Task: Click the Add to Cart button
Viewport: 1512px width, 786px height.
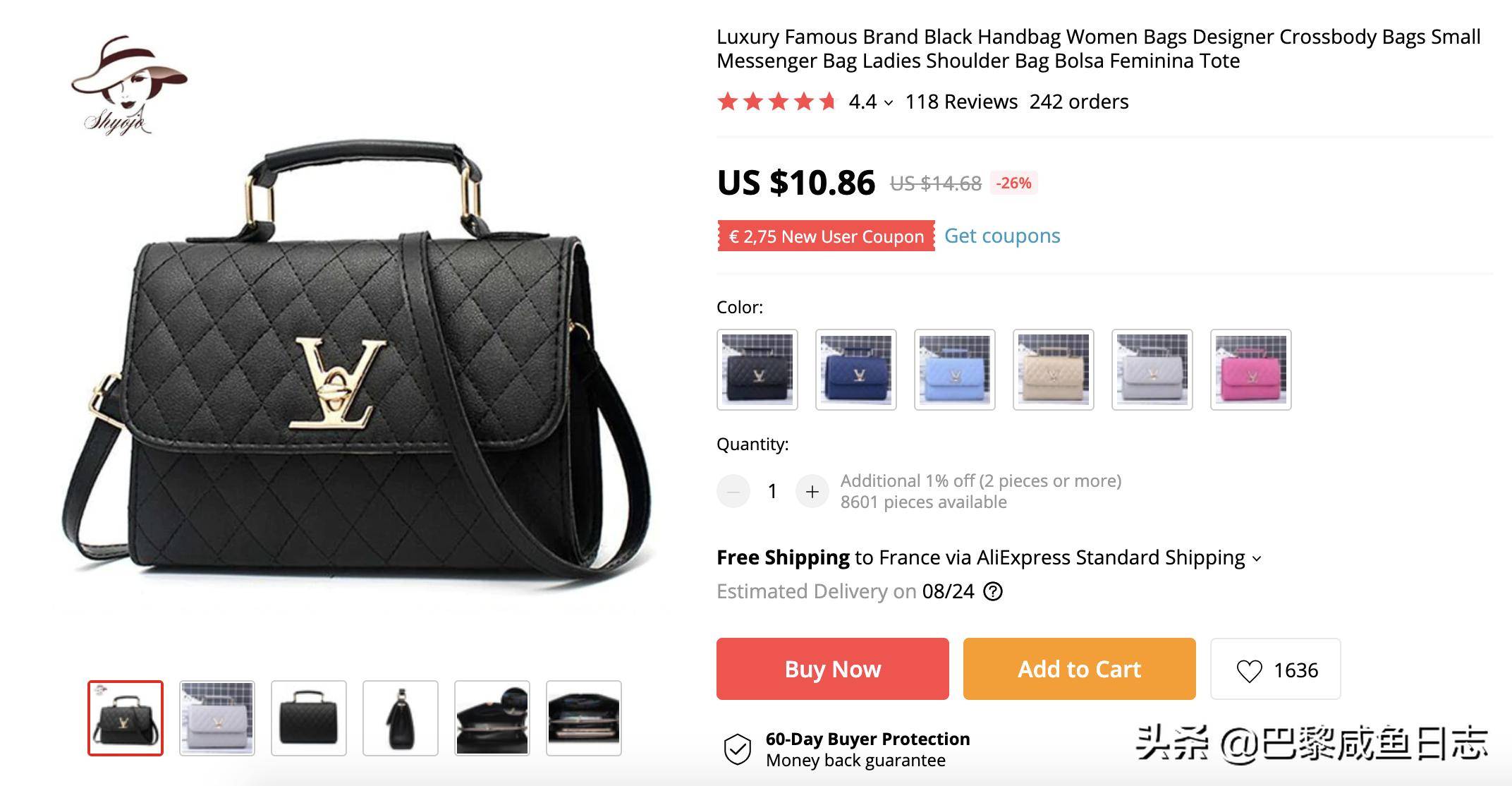Action: [x=1080, y=669]
